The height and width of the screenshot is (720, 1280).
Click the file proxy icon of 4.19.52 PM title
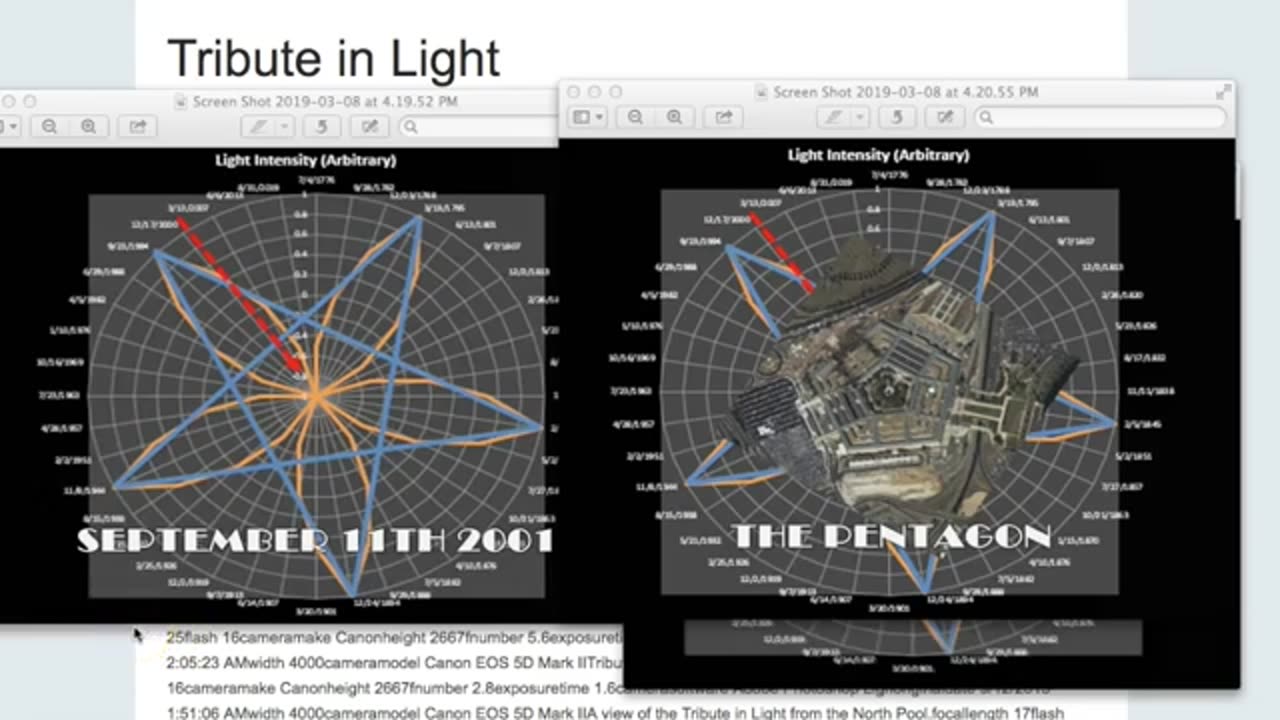pyautogui.click(x=181, y=101)
